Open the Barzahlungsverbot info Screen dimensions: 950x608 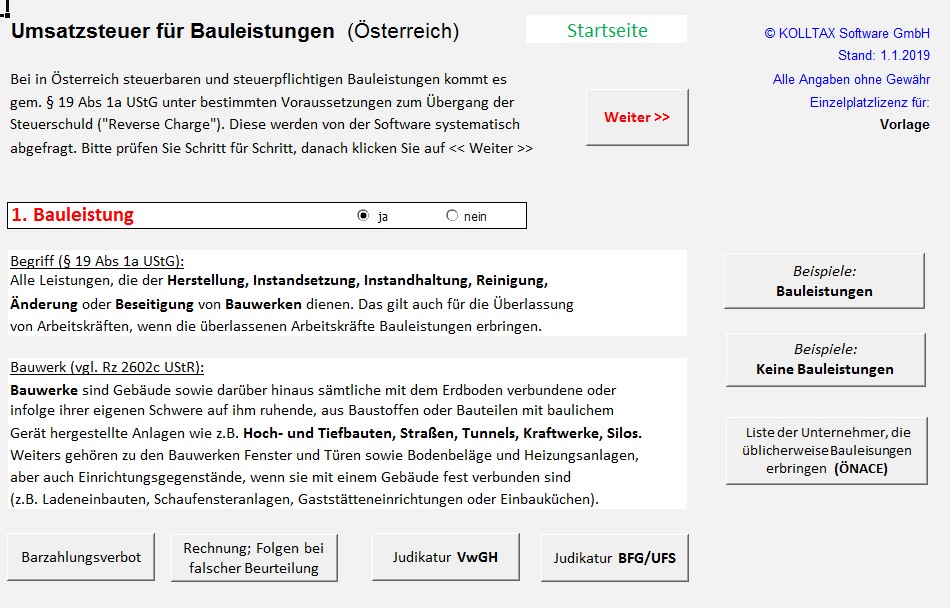[x=81, y=557]
